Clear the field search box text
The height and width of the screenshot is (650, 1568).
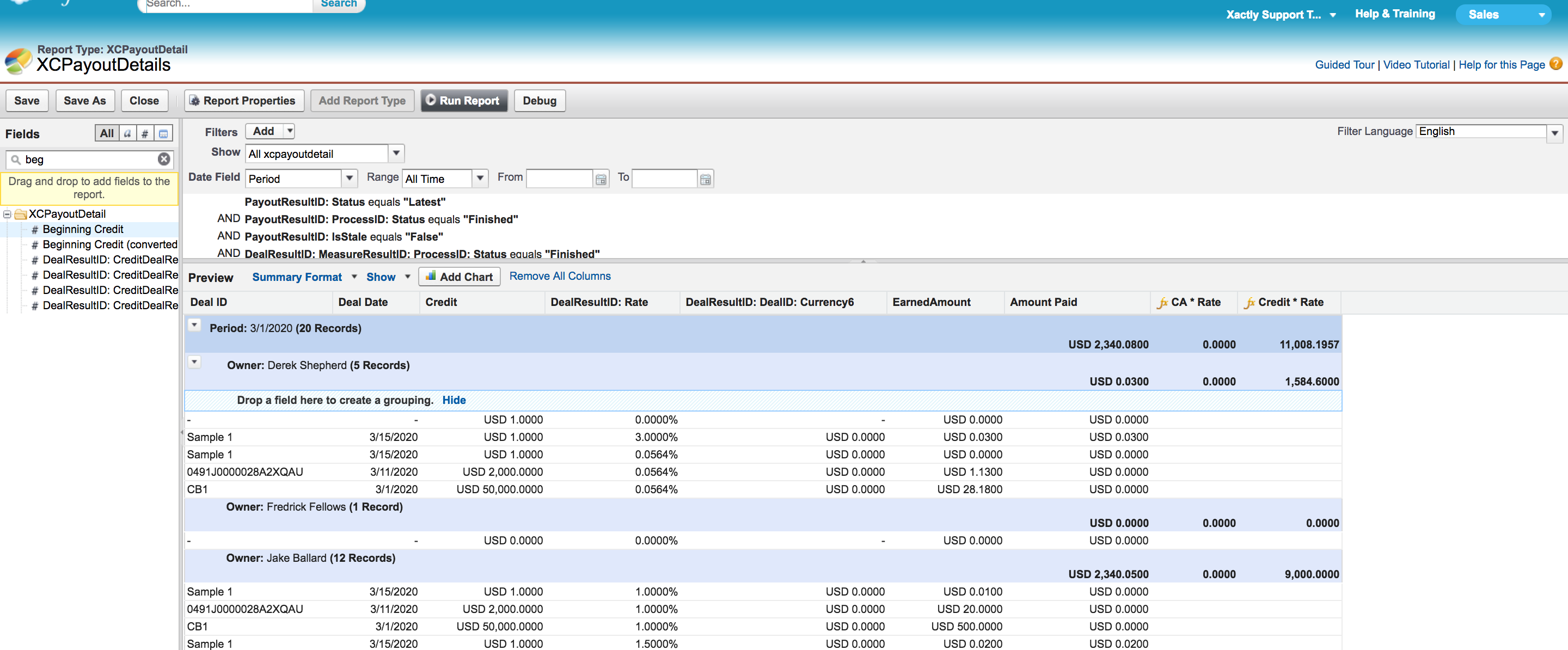pos(164,159)
